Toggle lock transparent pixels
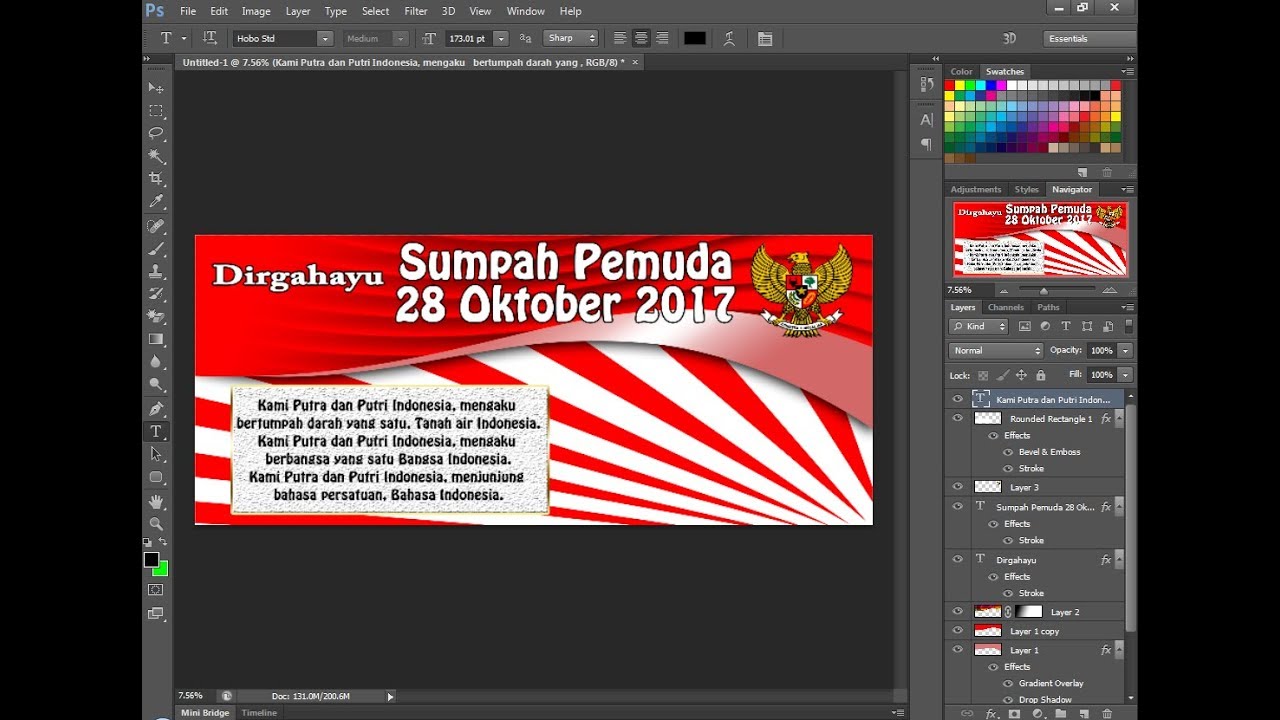 click(x=983, y=375)
